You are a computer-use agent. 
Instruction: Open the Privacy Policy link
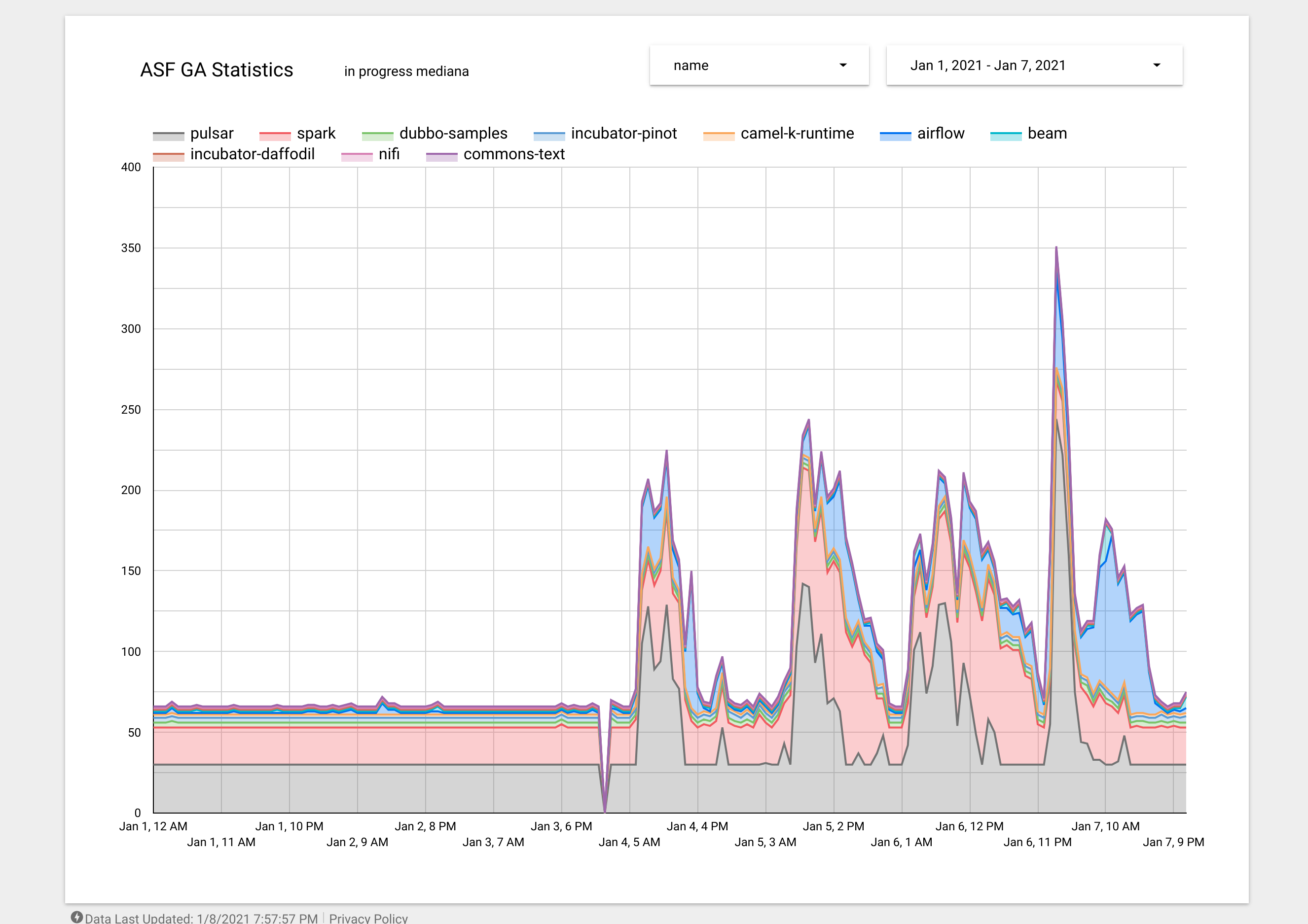pyautogui.click(x=368, y=918)
